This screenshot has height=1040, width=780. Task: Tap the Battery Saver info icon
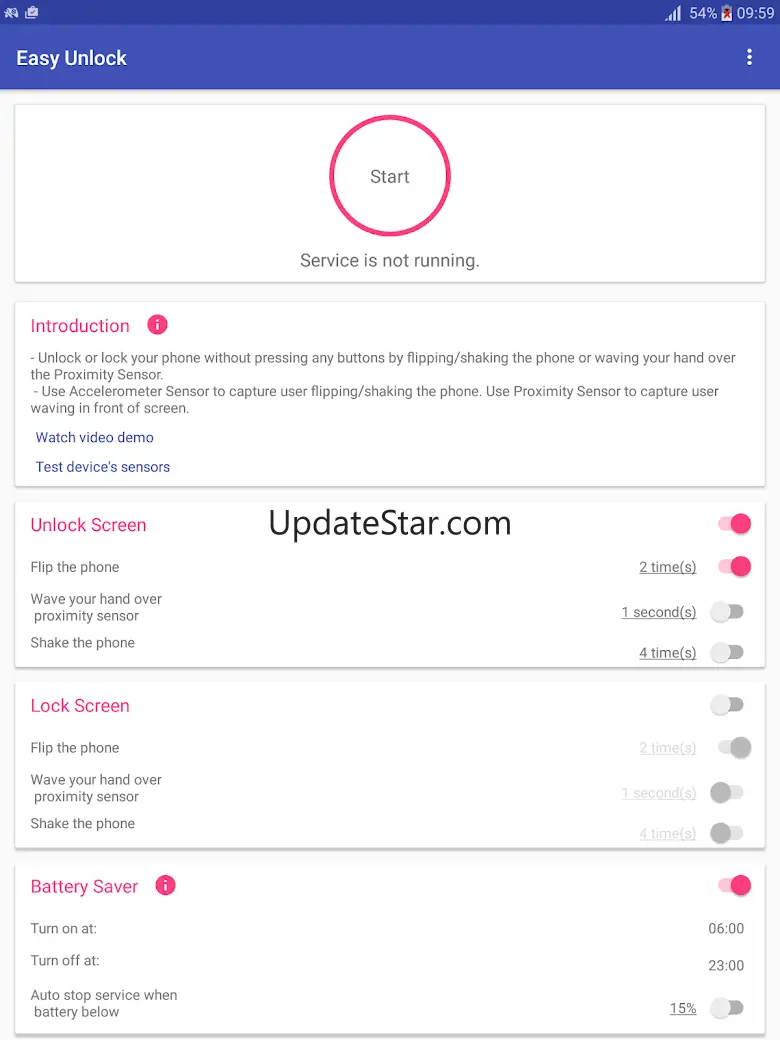tap(166, 885)
